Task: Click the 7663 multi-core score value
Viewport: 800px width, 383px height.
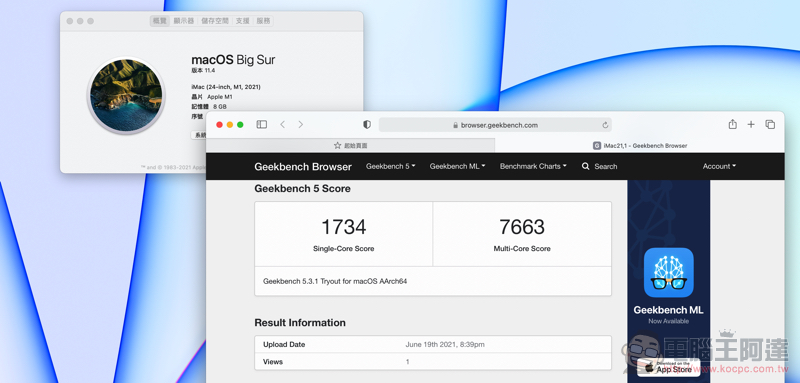Action: [522, 227]
